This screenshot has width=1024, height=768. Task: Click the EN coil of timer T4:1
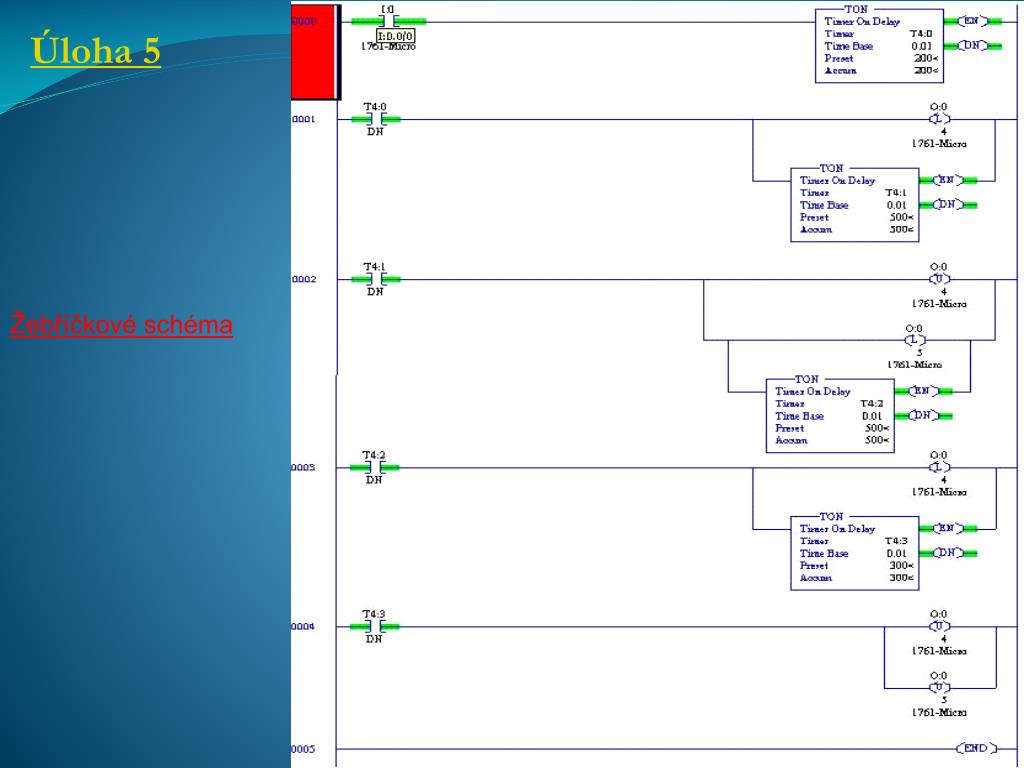point(948,180)
